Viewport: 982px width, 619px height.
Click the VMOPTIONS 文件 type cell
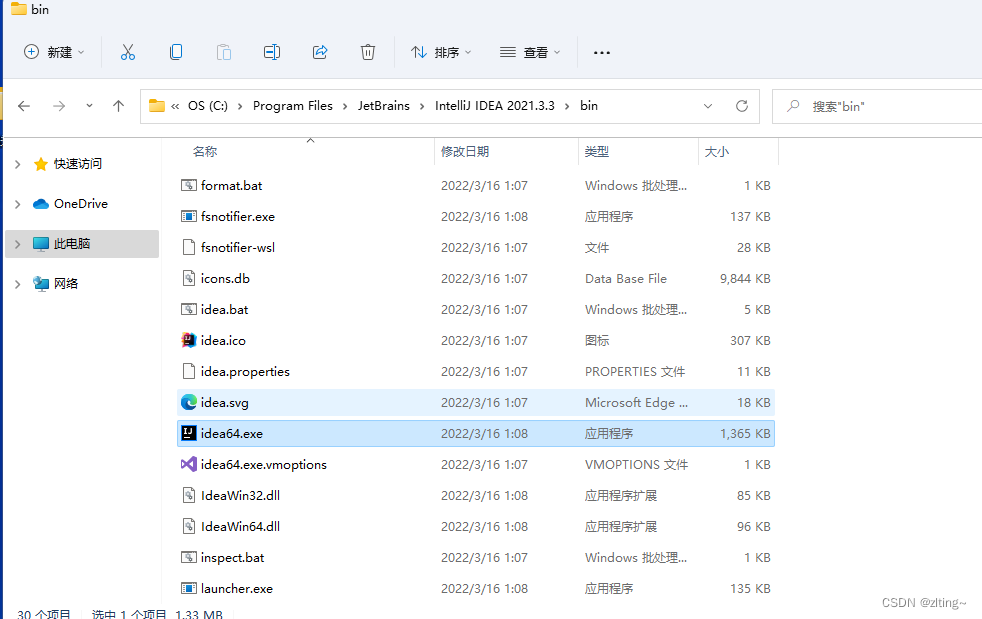[636, 464]
